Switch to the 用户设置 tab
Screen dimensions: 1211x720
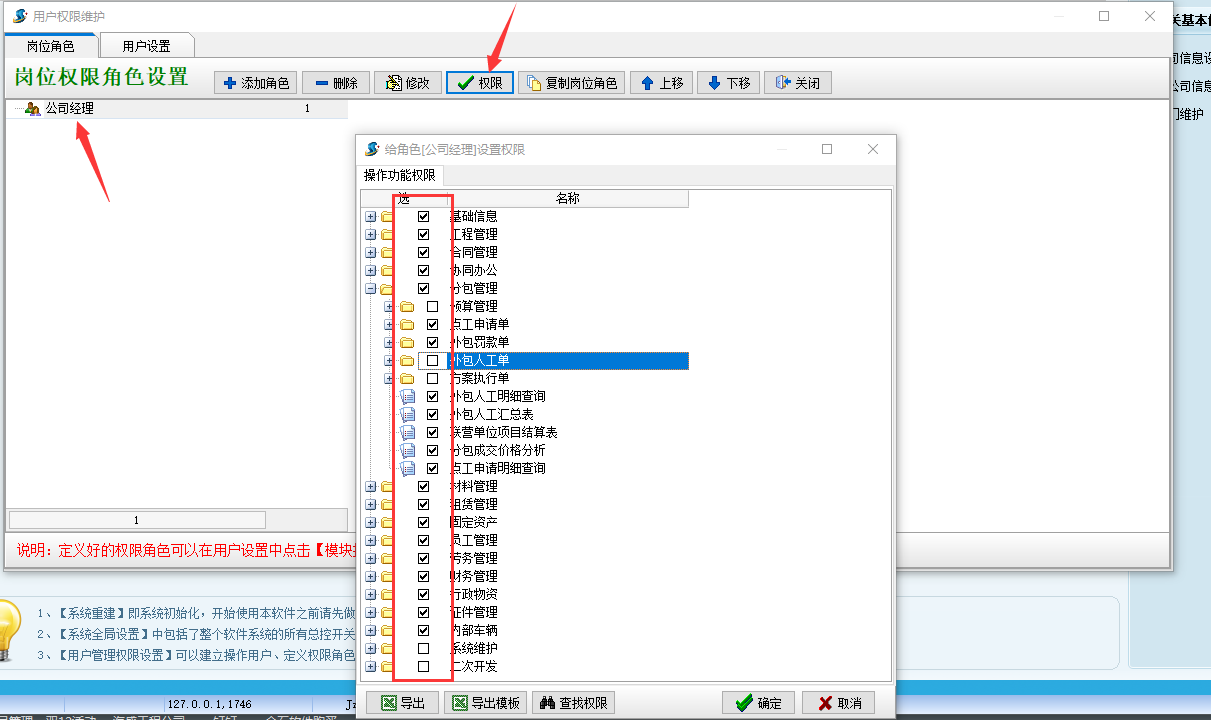(146, 46)
